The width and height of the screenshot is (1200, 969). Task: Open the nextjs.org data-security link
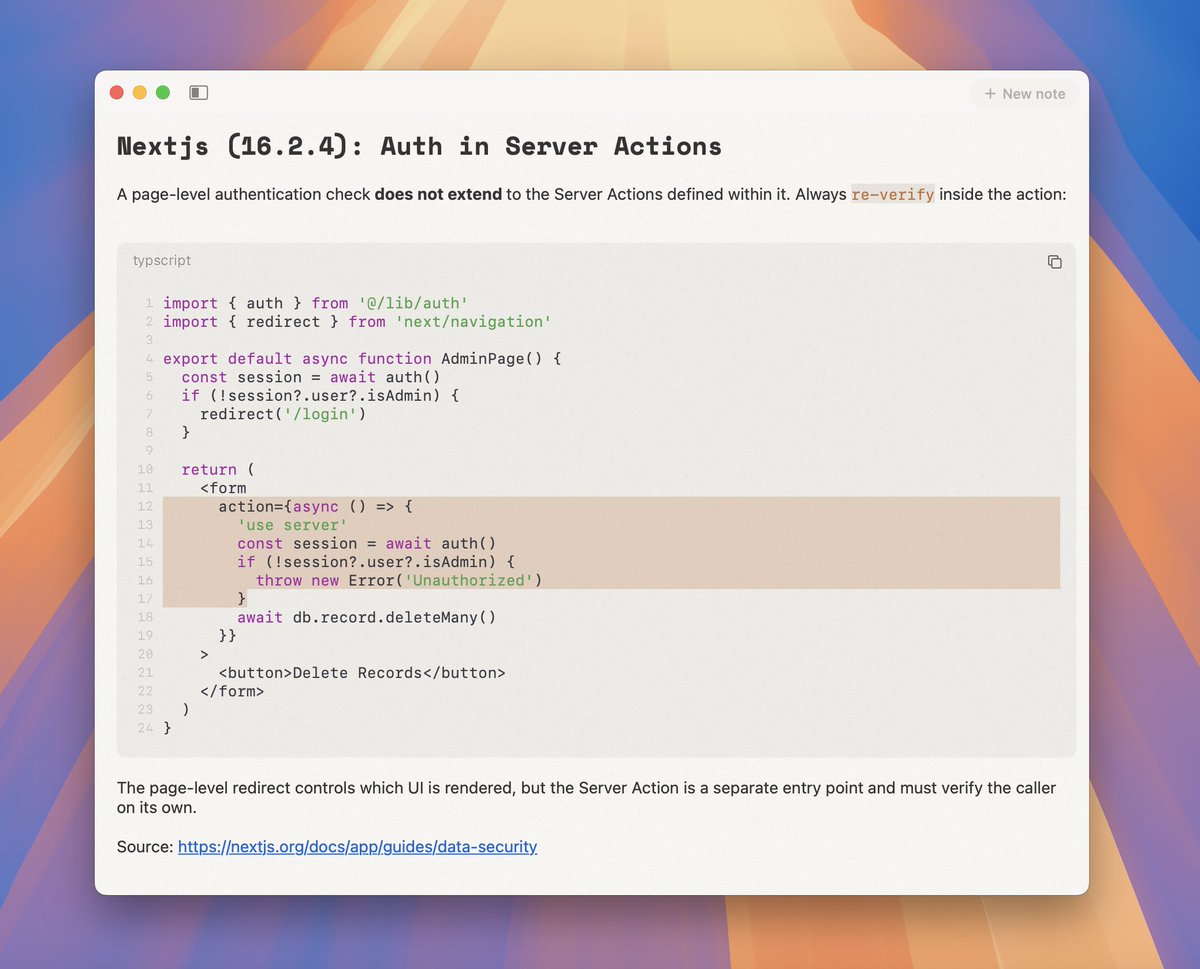(357, 846)
